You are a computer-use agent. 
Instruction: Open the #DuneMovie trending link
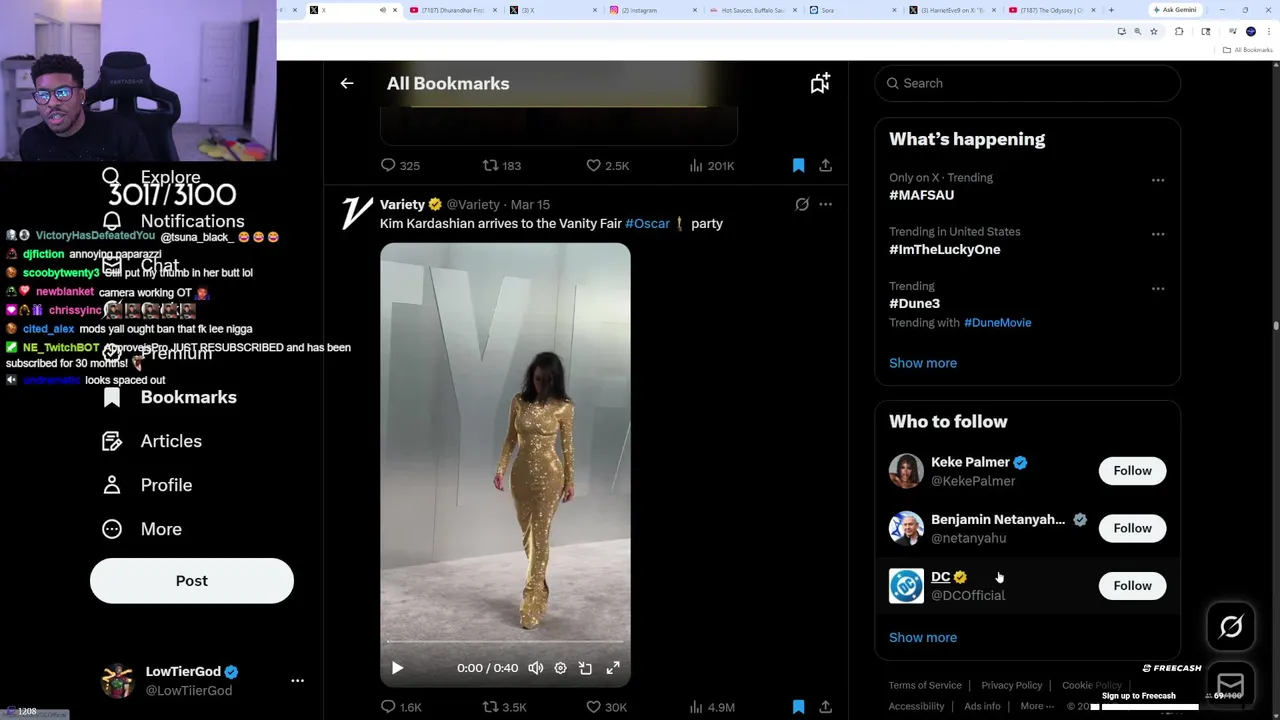[997, 322]
